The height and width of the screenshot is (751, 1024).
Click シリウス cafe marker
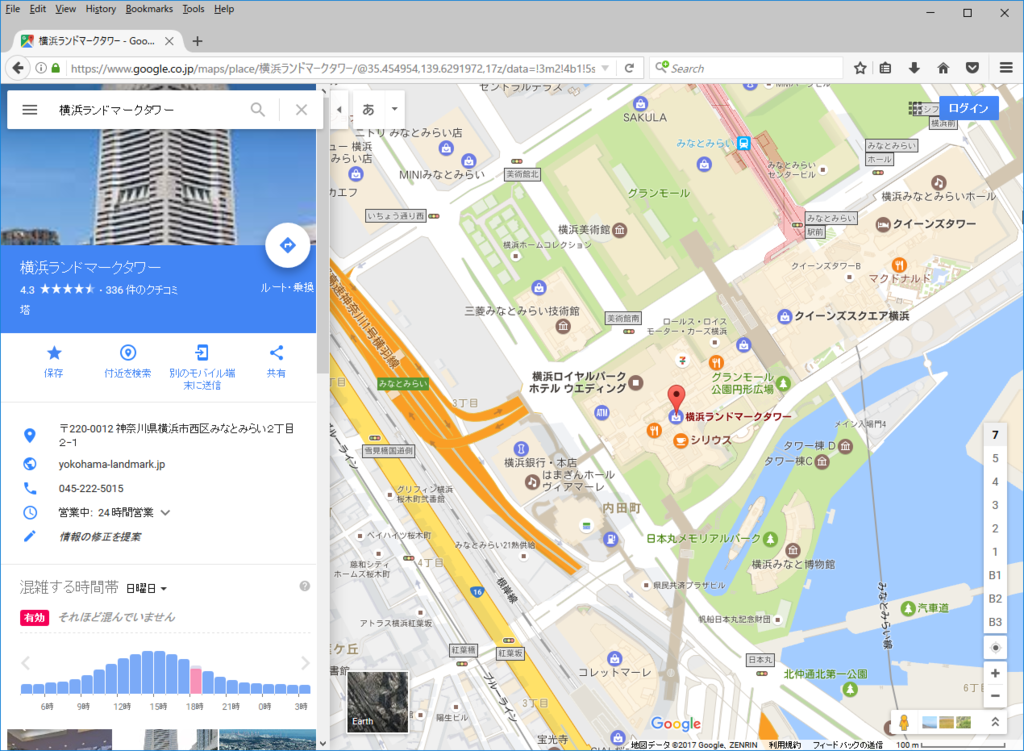click(x=680, y=440)
